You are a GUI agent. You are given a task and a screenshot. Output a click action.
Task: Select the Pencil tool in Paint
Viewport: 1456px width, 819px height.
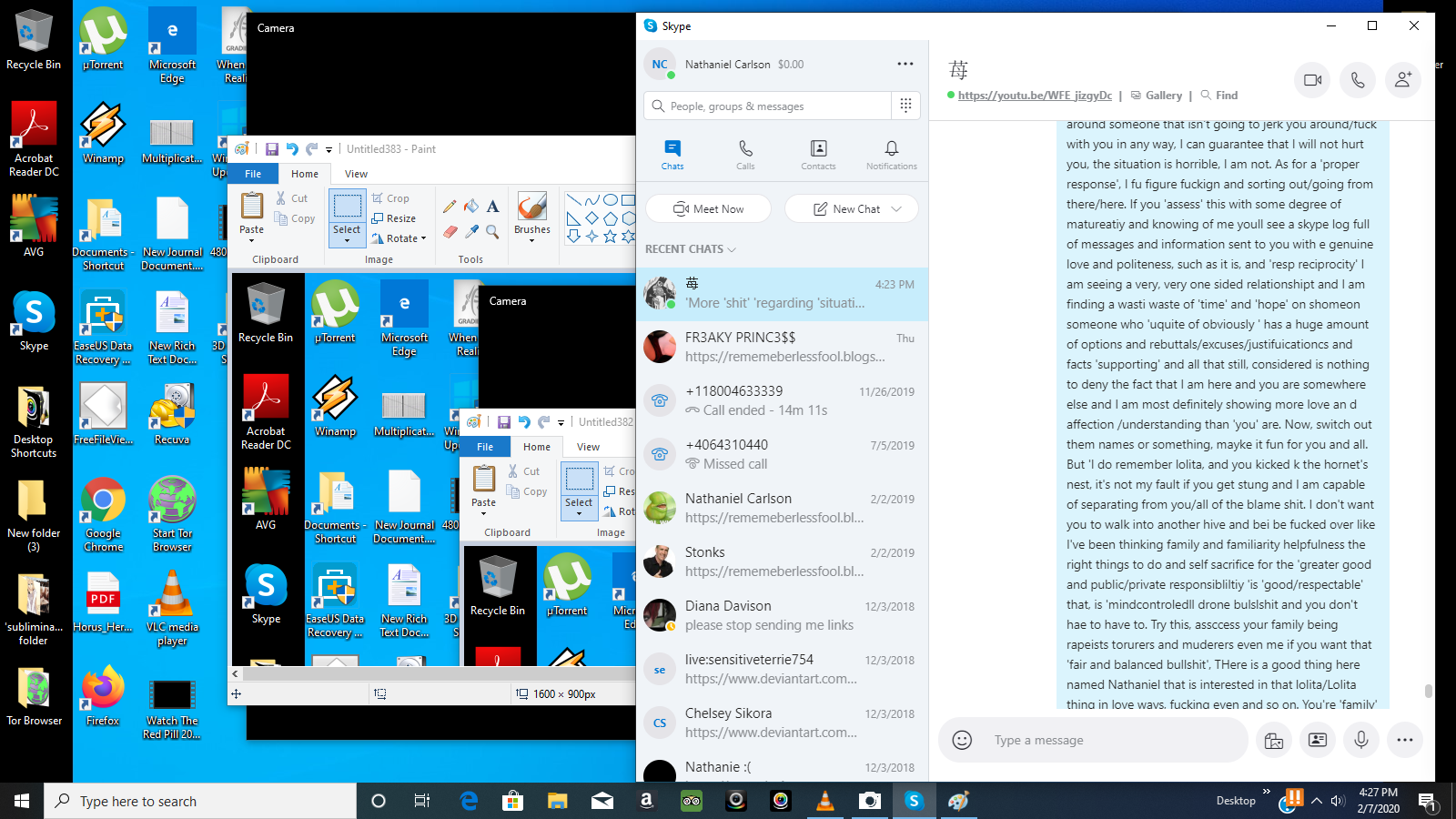tap(450, 207)
